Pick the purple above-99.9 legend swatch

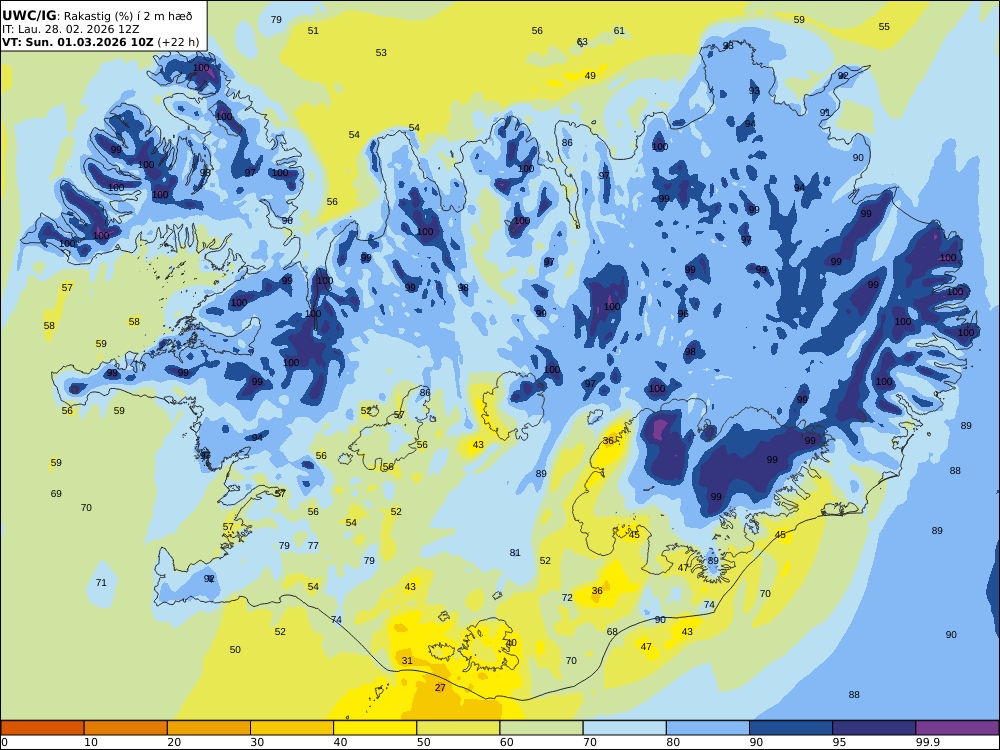(957, 728)
